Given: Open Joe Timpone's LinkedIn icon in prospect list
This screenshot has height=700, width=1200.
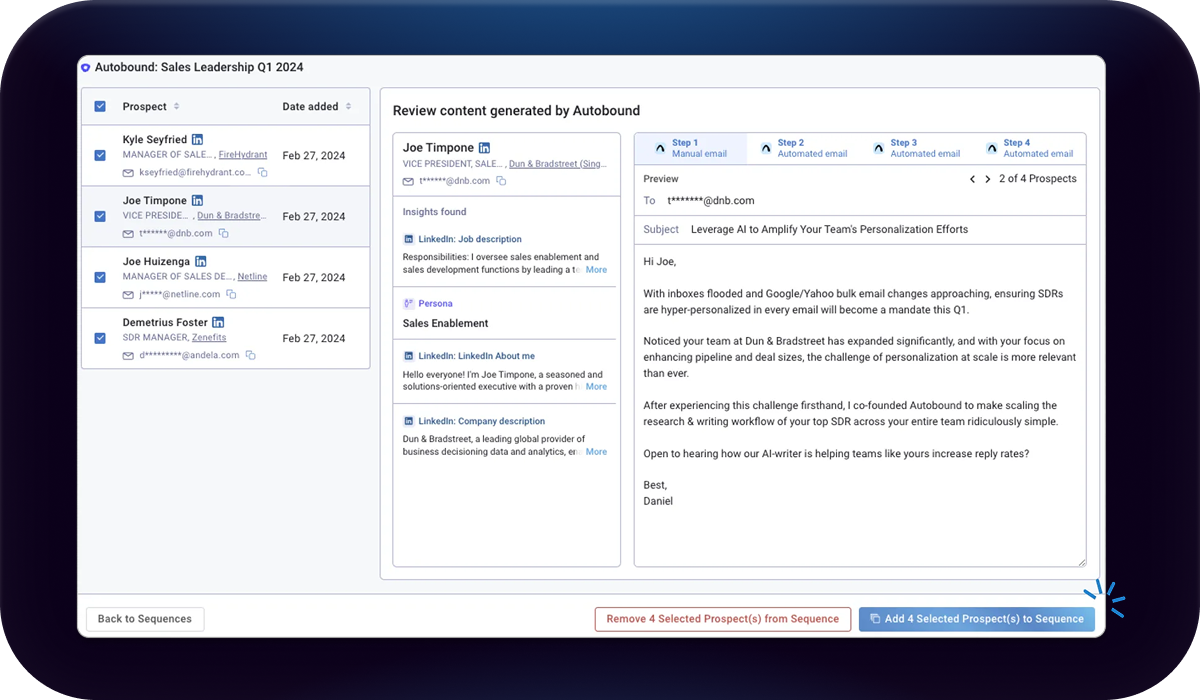Looking at the screenshot, I should (197, 201).
